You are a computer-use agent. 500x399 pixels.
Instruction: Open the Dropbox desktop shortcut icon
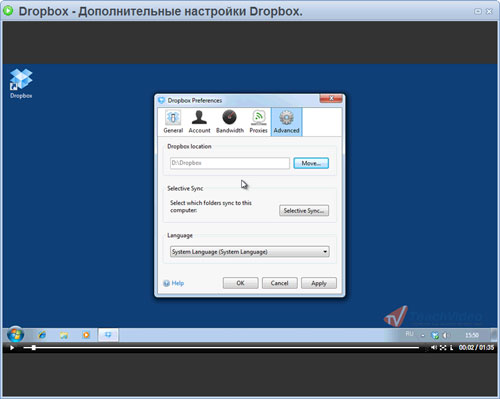coord(21,83)
